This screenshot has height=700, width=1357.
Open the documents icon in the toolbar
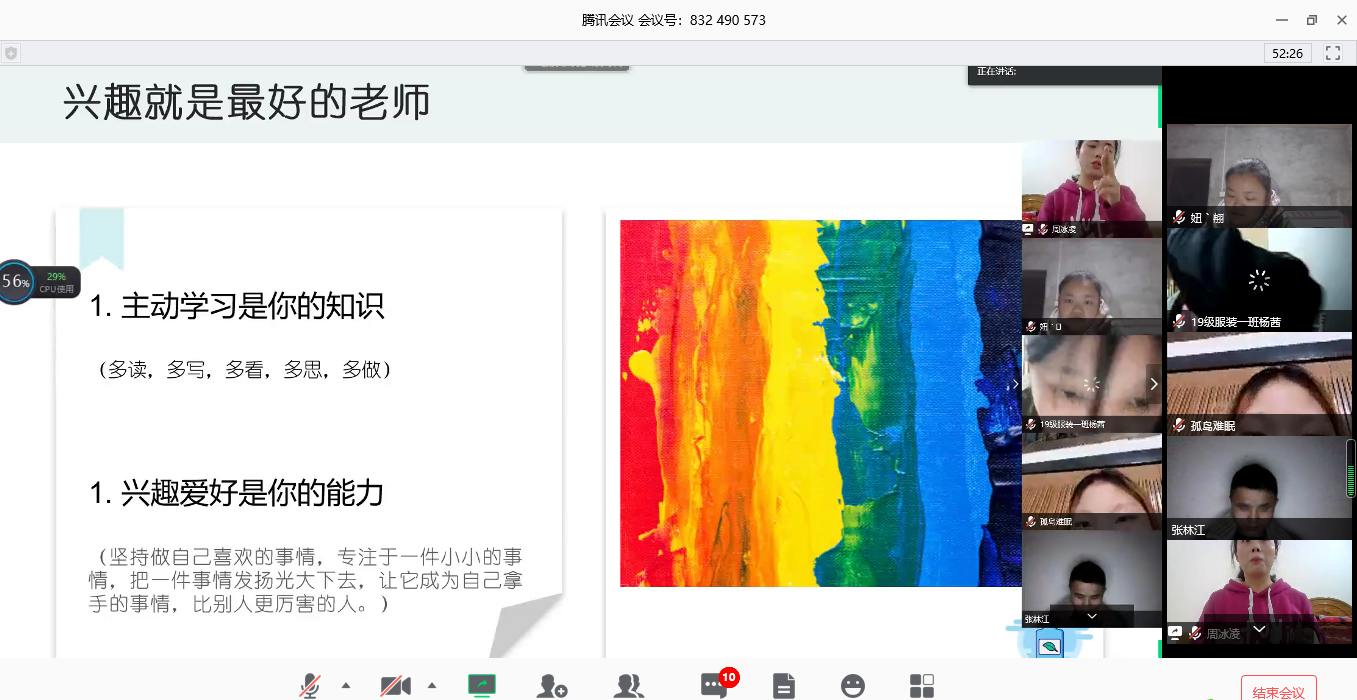point(784,686)
